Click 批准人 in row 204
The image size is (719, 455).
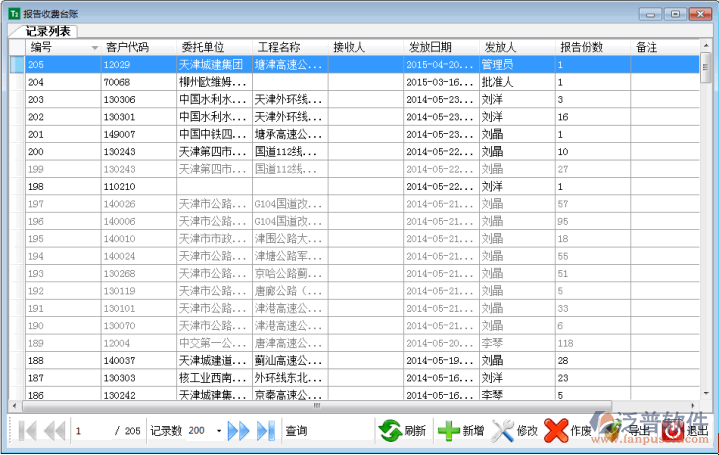click(497, 82)
